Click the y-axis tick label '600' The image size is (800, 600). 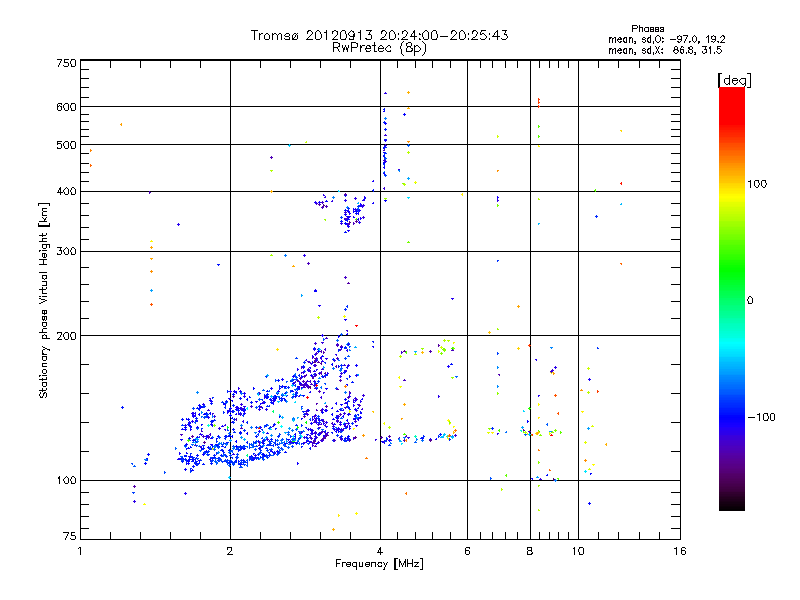pyautogui.click(x=66, y=107)
